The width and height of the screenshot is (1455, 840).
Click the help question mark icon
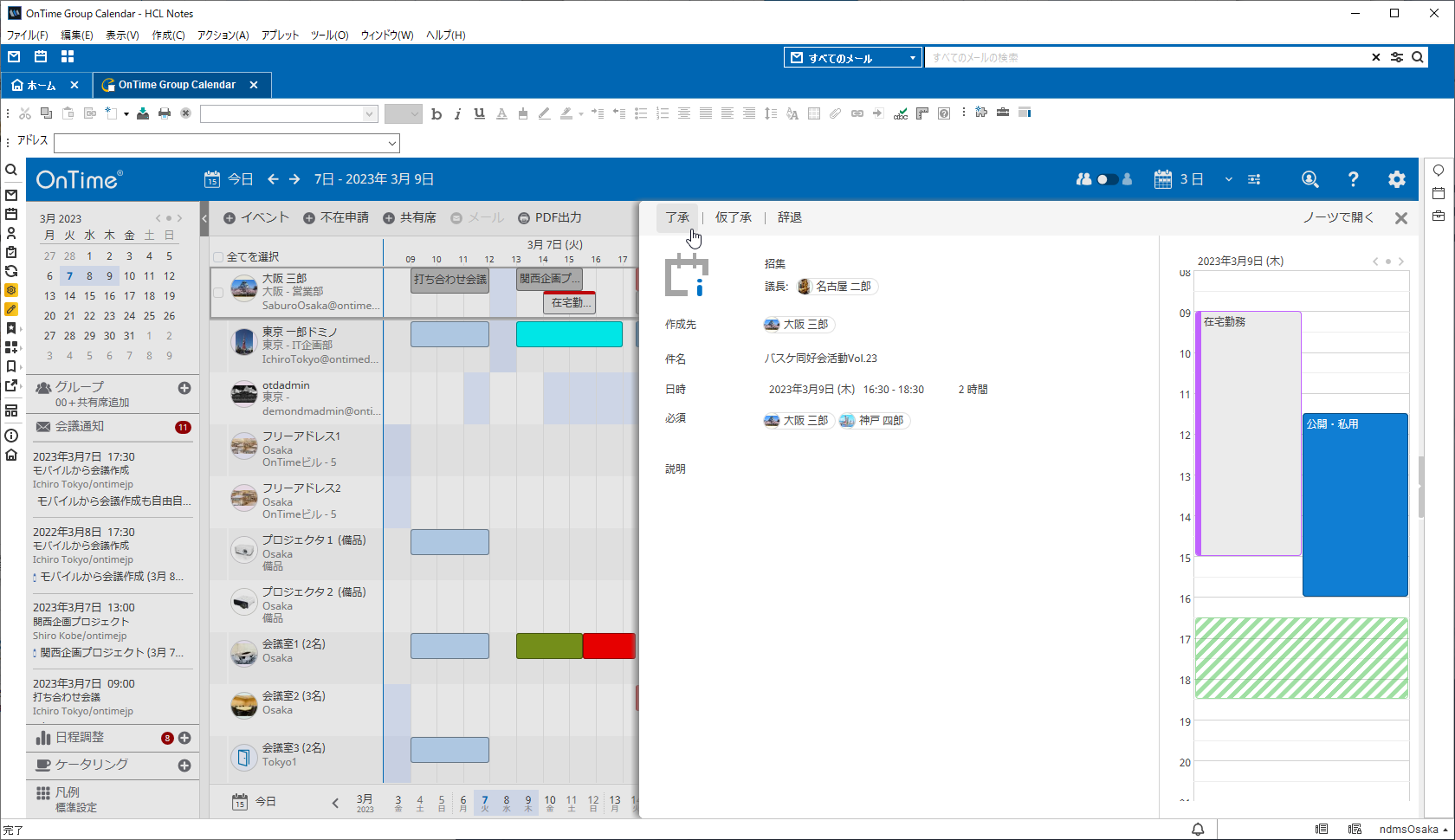tap(1354, 179)
